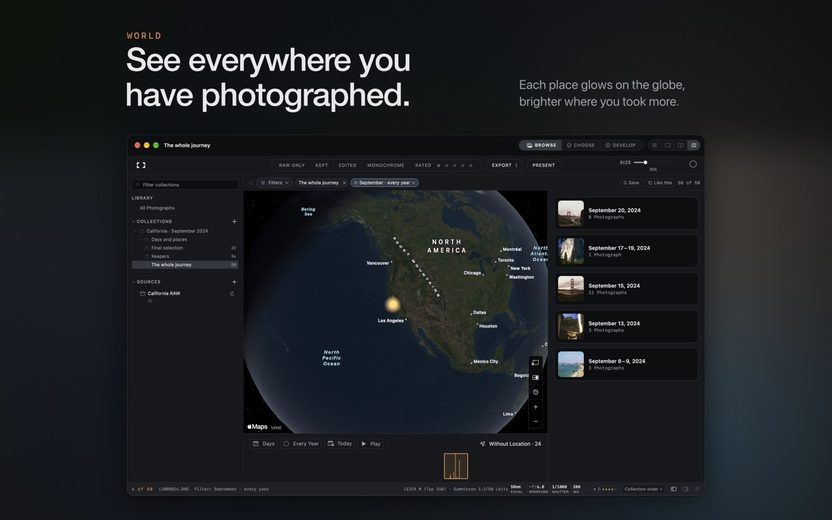Collapse Days and places folder
832x520 pixels.
tap(141, 239)
